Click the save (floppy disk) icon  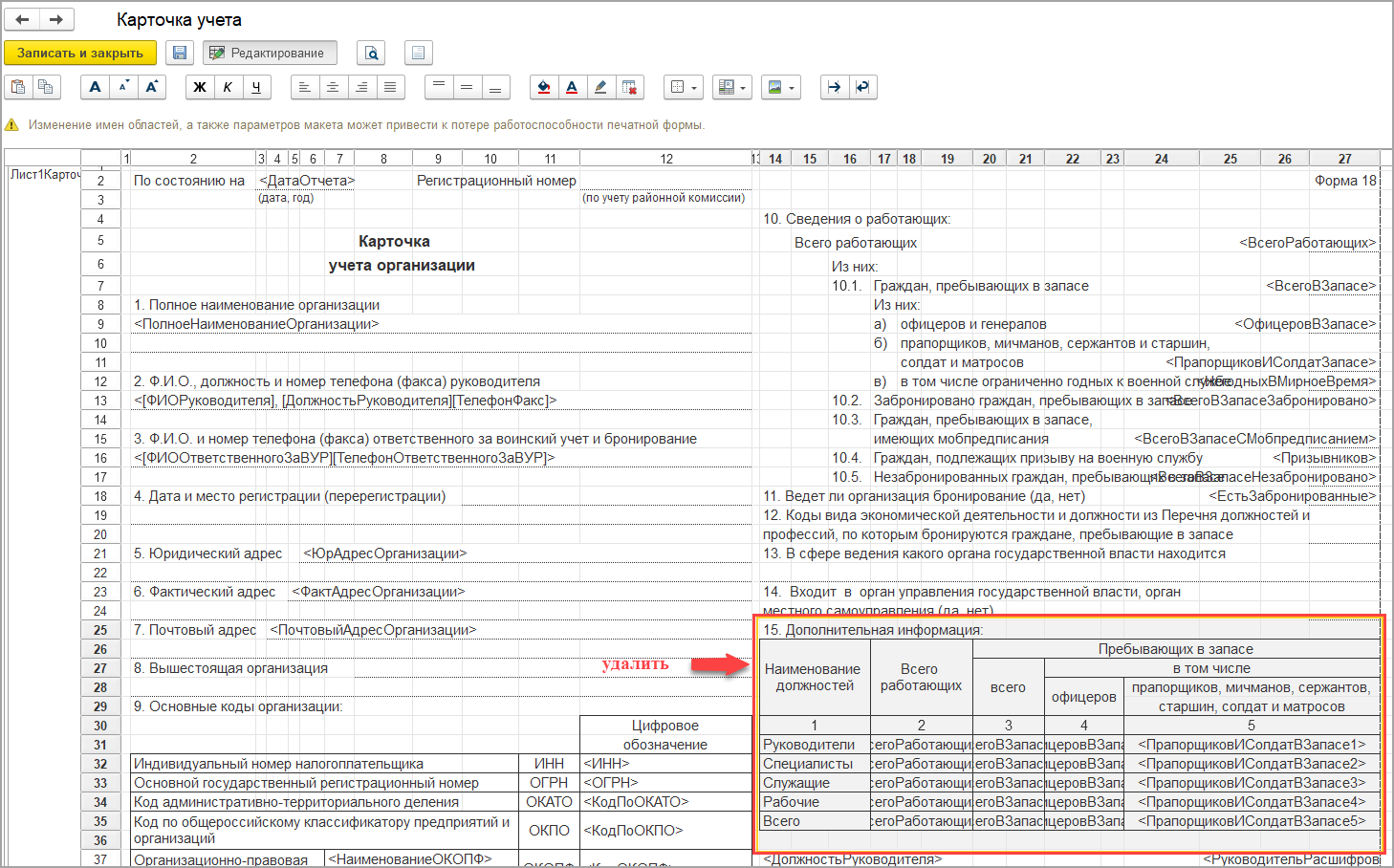(x=179, y=53)
